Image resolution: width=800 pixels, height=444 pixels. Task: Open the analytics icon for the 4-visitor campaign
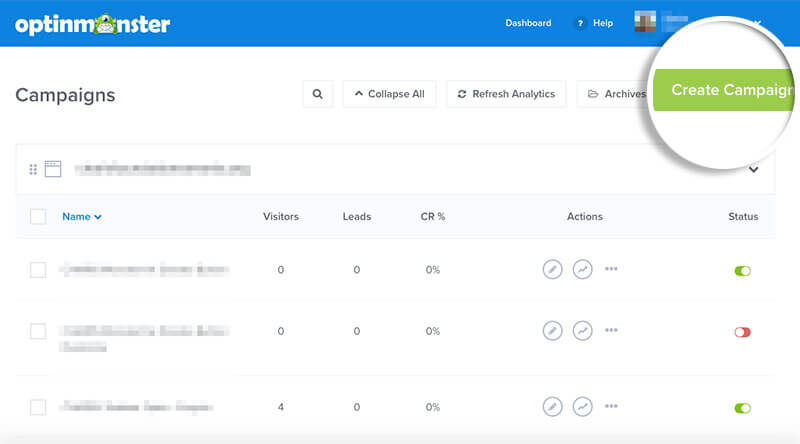tap(582, 407)
